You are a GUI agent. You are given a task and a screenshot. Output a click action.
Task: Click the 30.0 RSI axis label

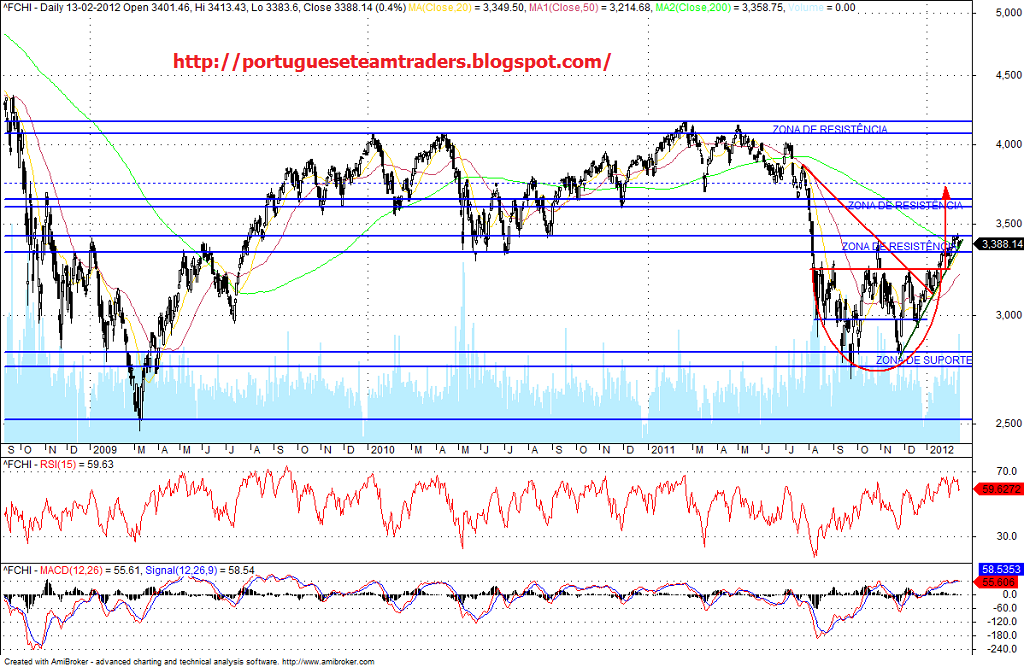click(1006, 536)
